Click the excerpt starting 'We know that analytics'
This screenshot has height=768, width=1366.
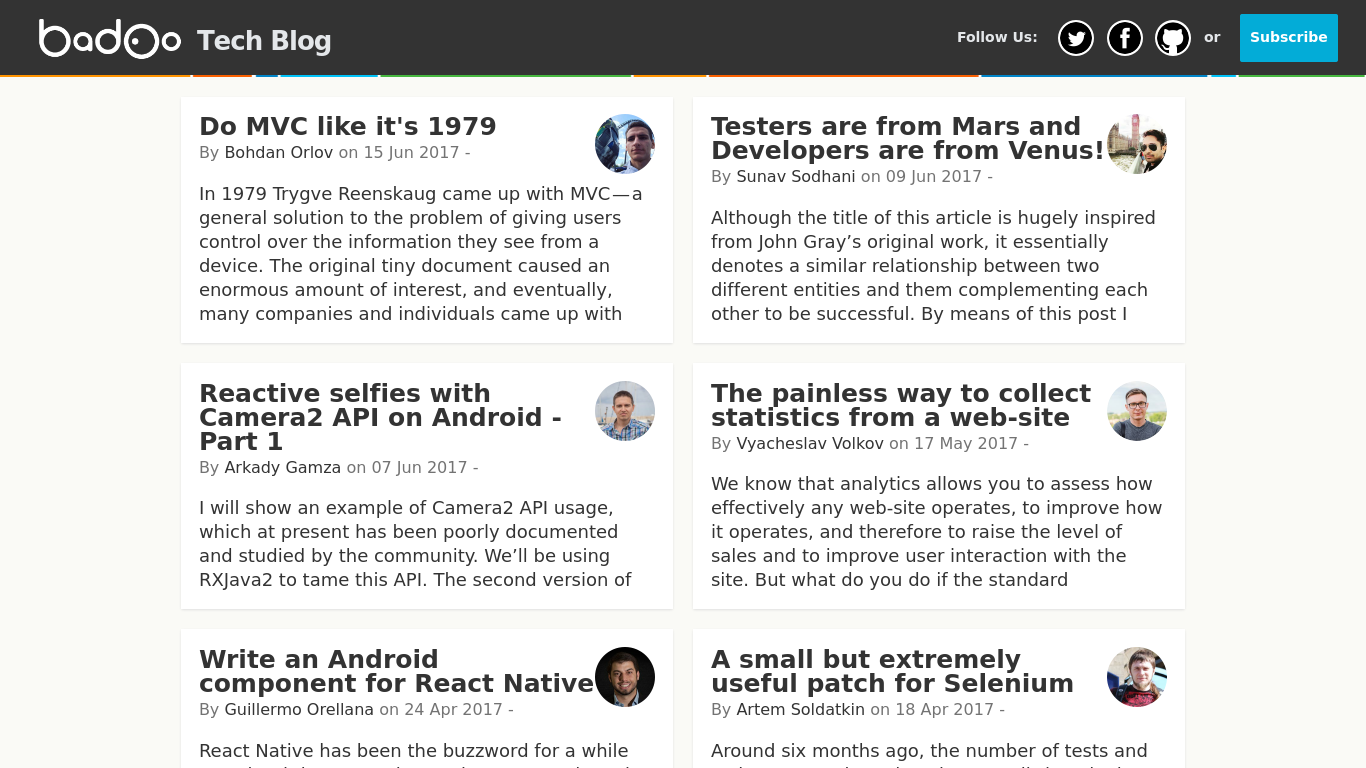[x=938, y=532]
